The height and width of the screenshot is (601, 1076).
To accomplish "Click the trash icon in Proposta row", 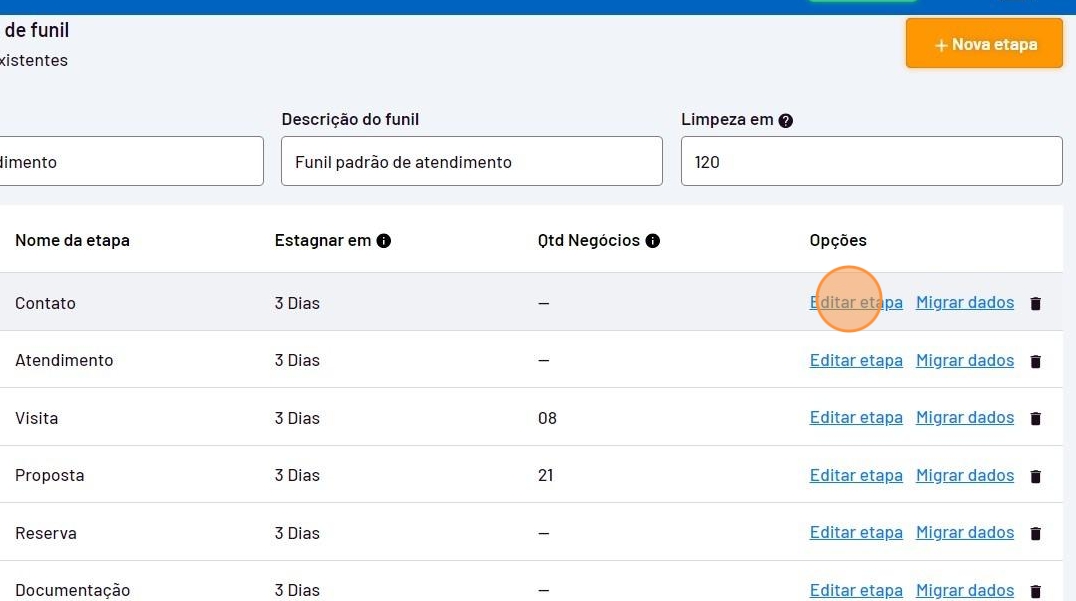I will [1035, 477].
